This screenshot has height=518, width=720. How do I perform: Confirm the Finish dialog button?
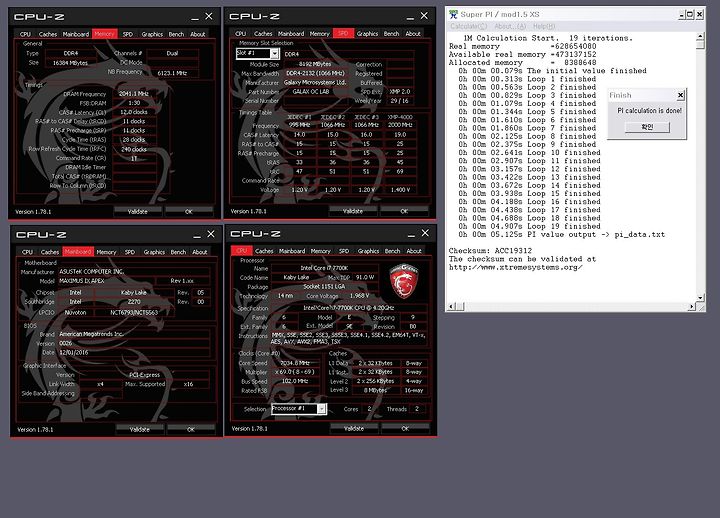[647, 127]
